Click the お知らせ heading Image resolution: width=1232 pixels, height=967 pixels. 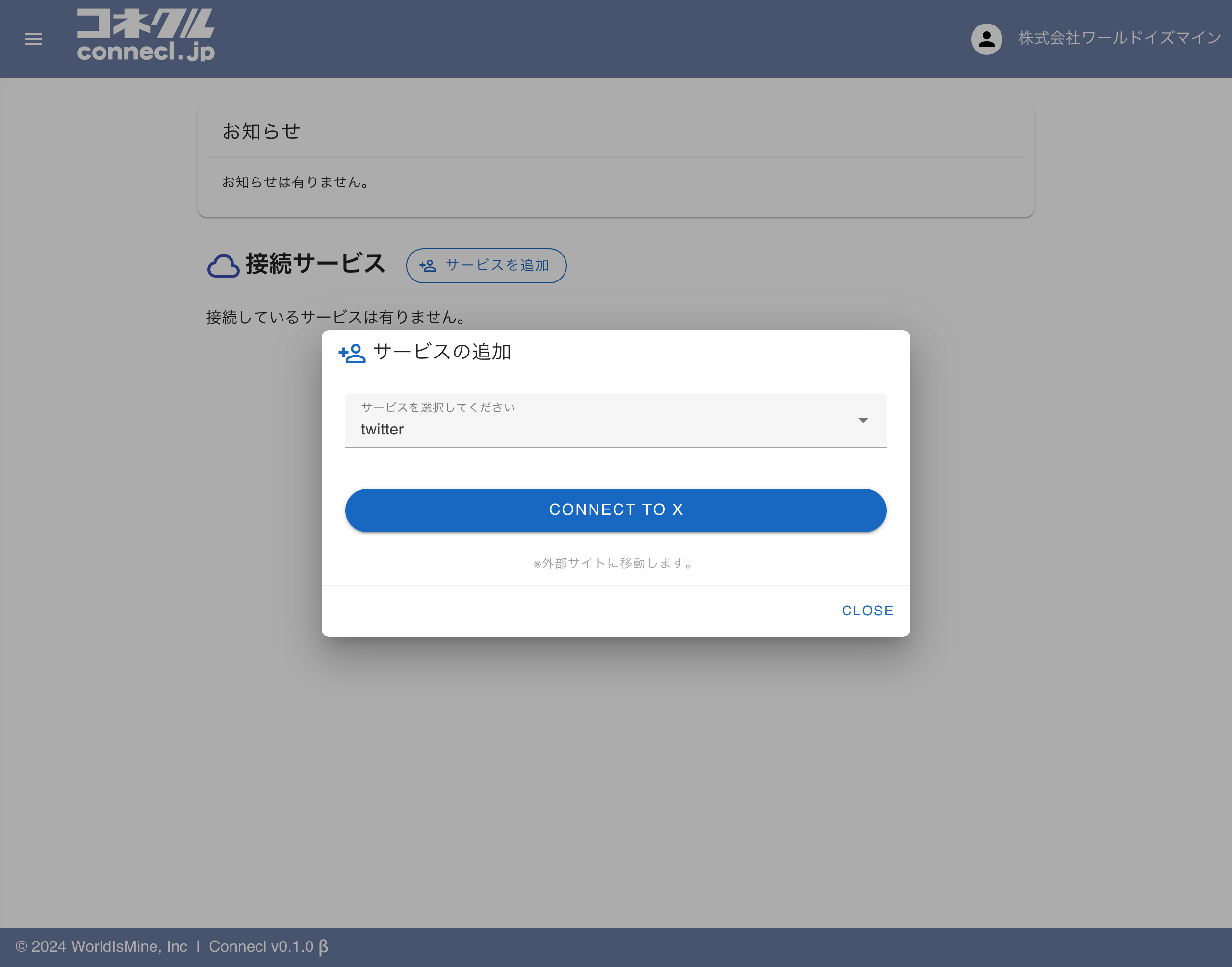click(261, 131)
